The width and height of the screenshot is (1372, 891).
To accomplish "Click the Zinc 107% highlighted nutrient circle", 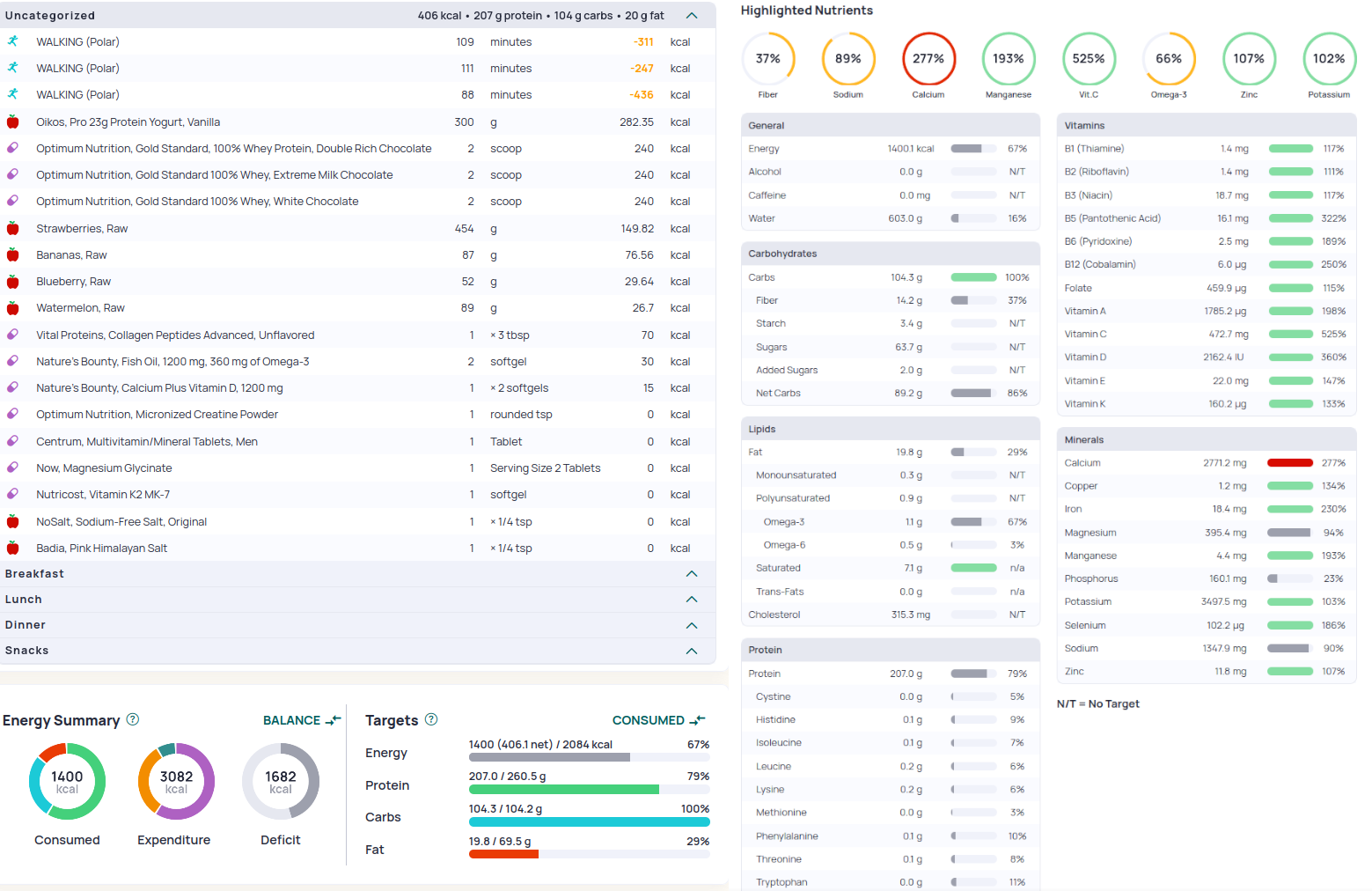I will point(1249,59).
